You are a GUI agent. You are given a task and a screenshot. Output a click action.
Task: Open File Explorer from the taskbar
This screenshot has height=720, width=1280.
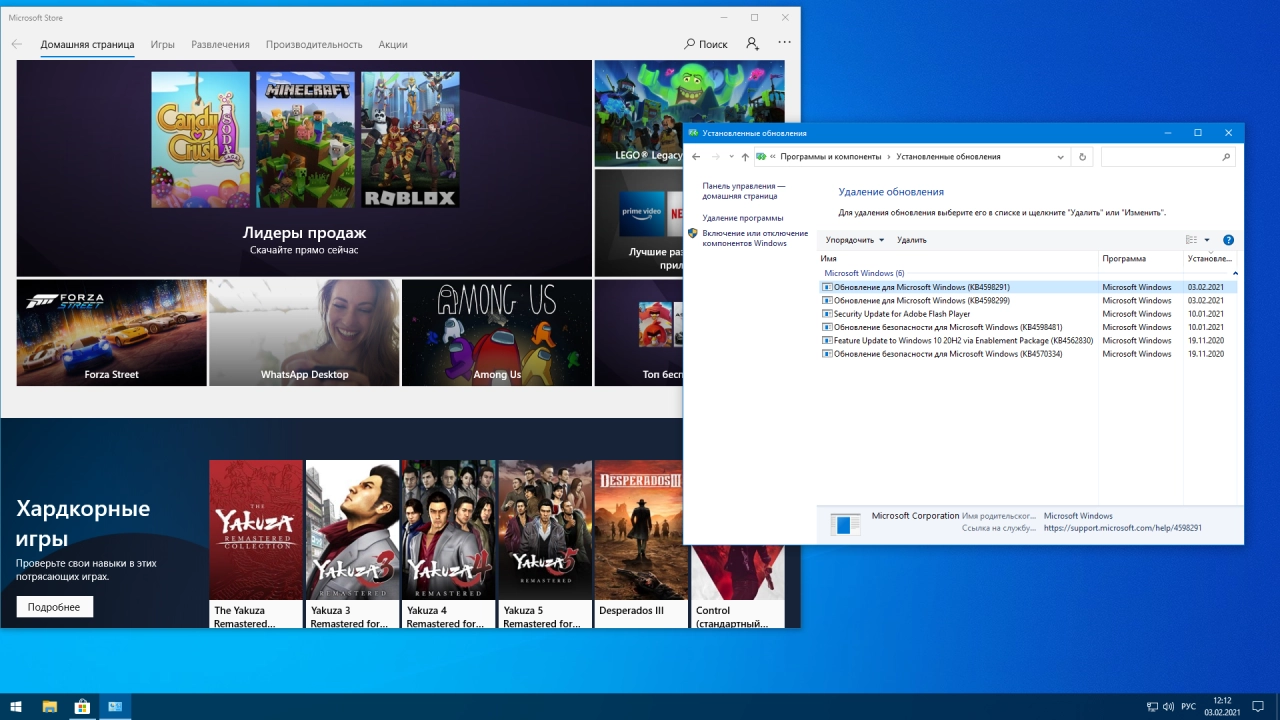(x=49, y=707)
